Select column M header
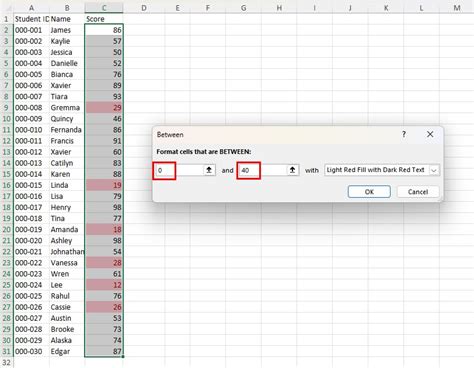Image resolution: width=474 pixels, height=368 pixels. [x=457, y=8]
